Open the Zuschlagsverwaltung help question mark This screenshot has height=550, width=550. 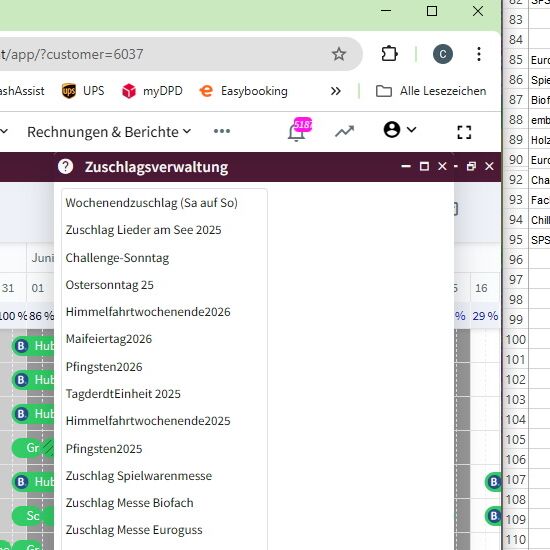[66, 166]
